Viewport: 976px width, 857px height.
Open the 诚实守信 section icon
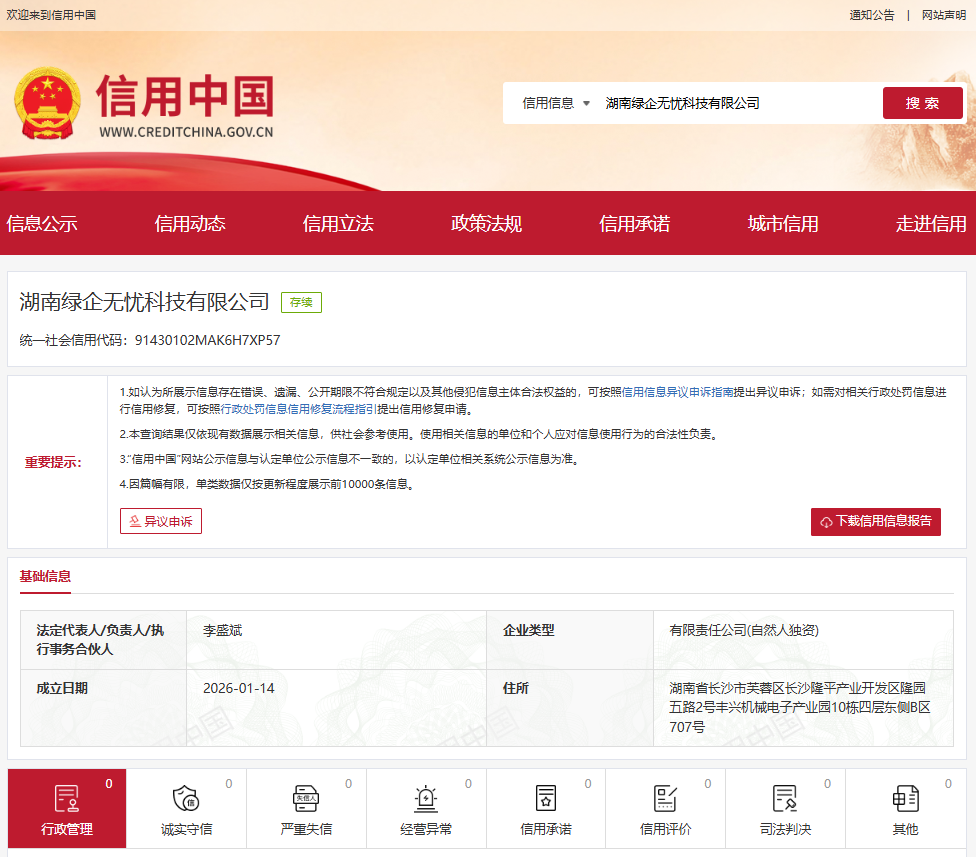coord(186,800)
